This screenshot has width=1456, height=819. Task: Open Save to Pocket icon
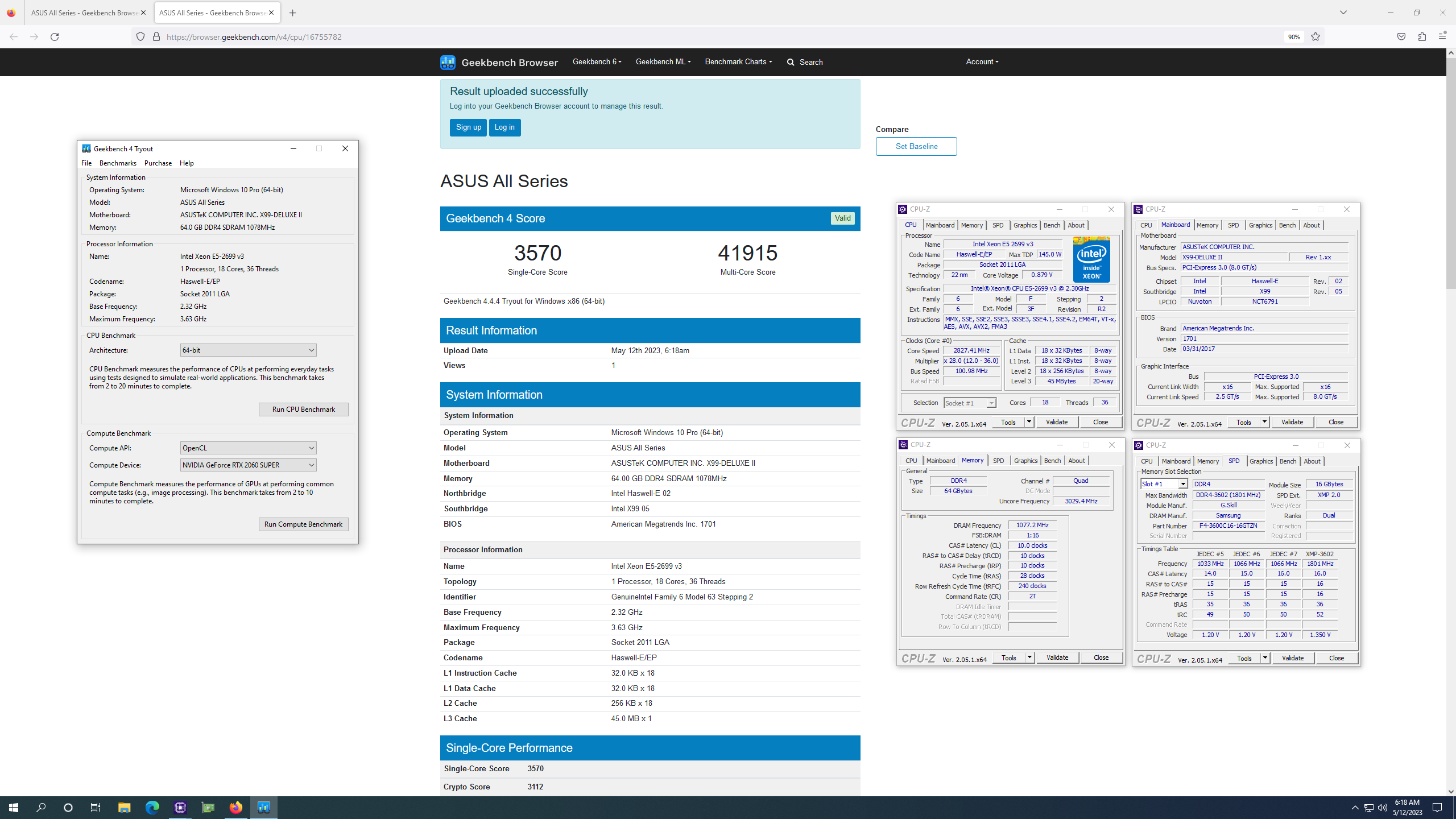1401,37
